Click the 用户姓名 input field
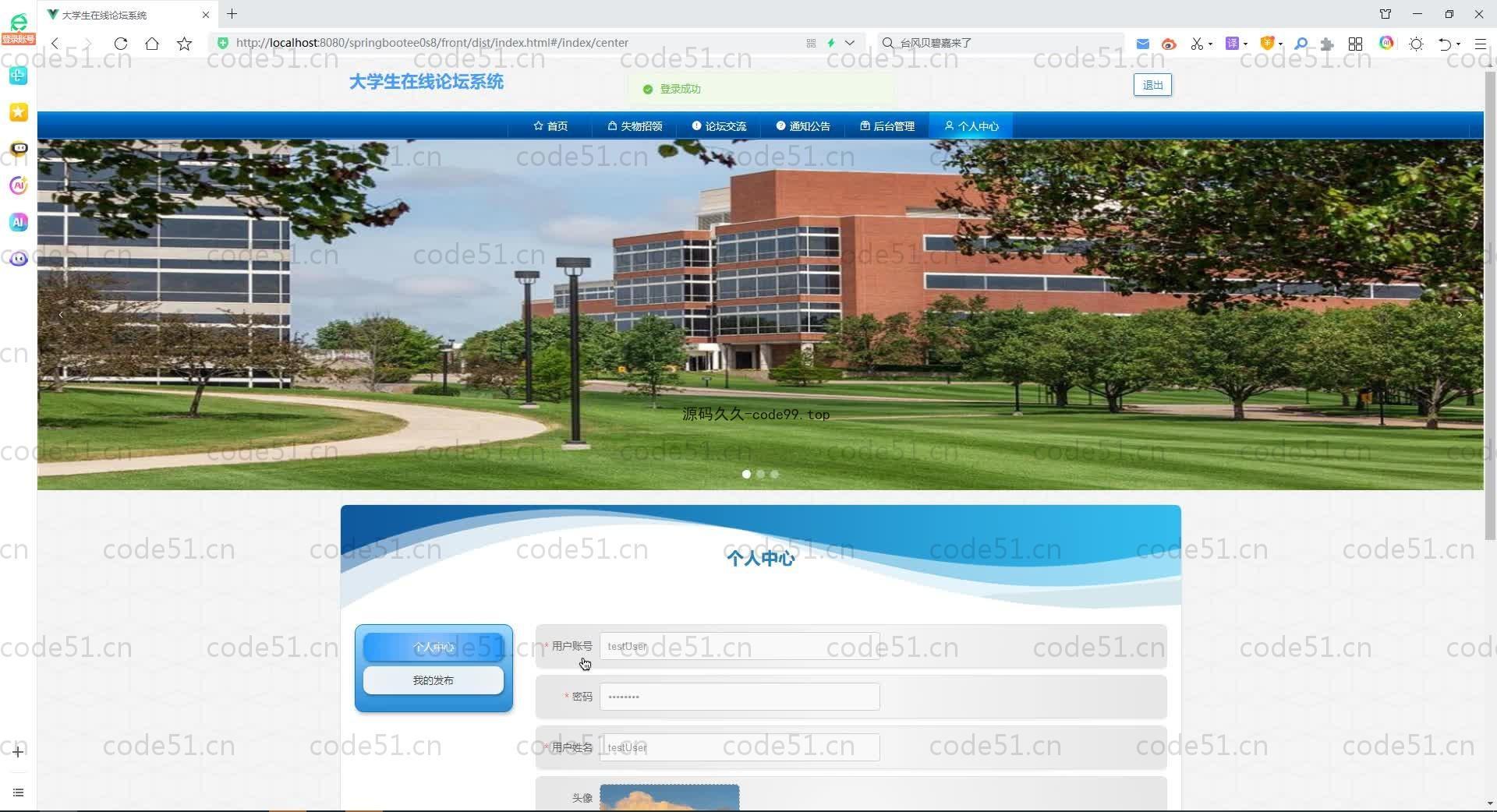Image resolution: width=1497 pixels, height=812 pixels. [739, 747]
